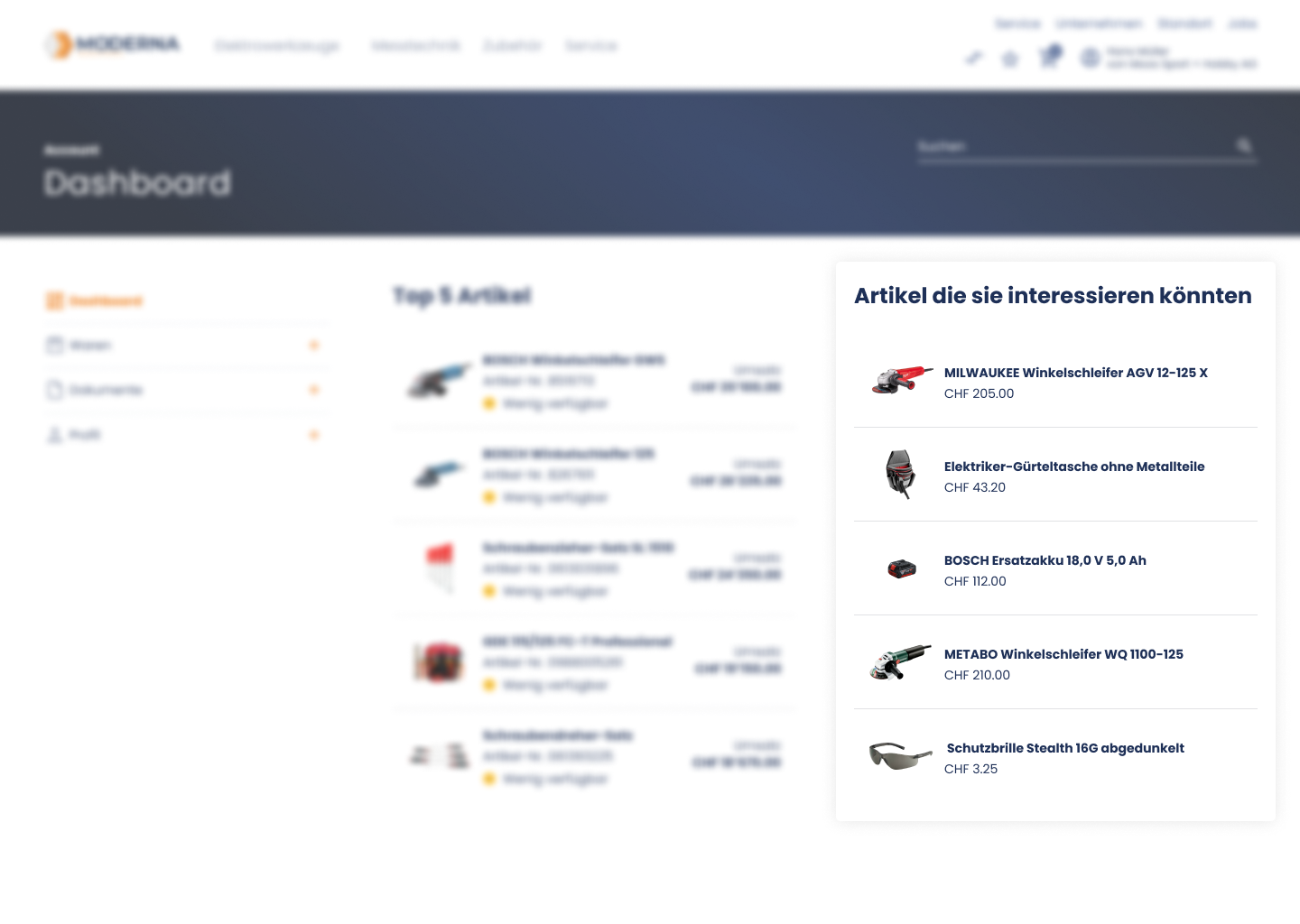The width and height of the screenshot is (1300, 924).
Task: Open the GDE 115/125 FC-T Professional thumbnail
Action: [439, 662]
